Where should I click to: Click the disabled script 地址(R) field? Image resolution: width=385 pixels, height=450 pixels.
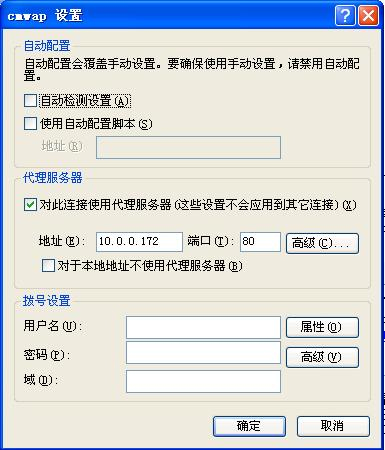point(188,147)
